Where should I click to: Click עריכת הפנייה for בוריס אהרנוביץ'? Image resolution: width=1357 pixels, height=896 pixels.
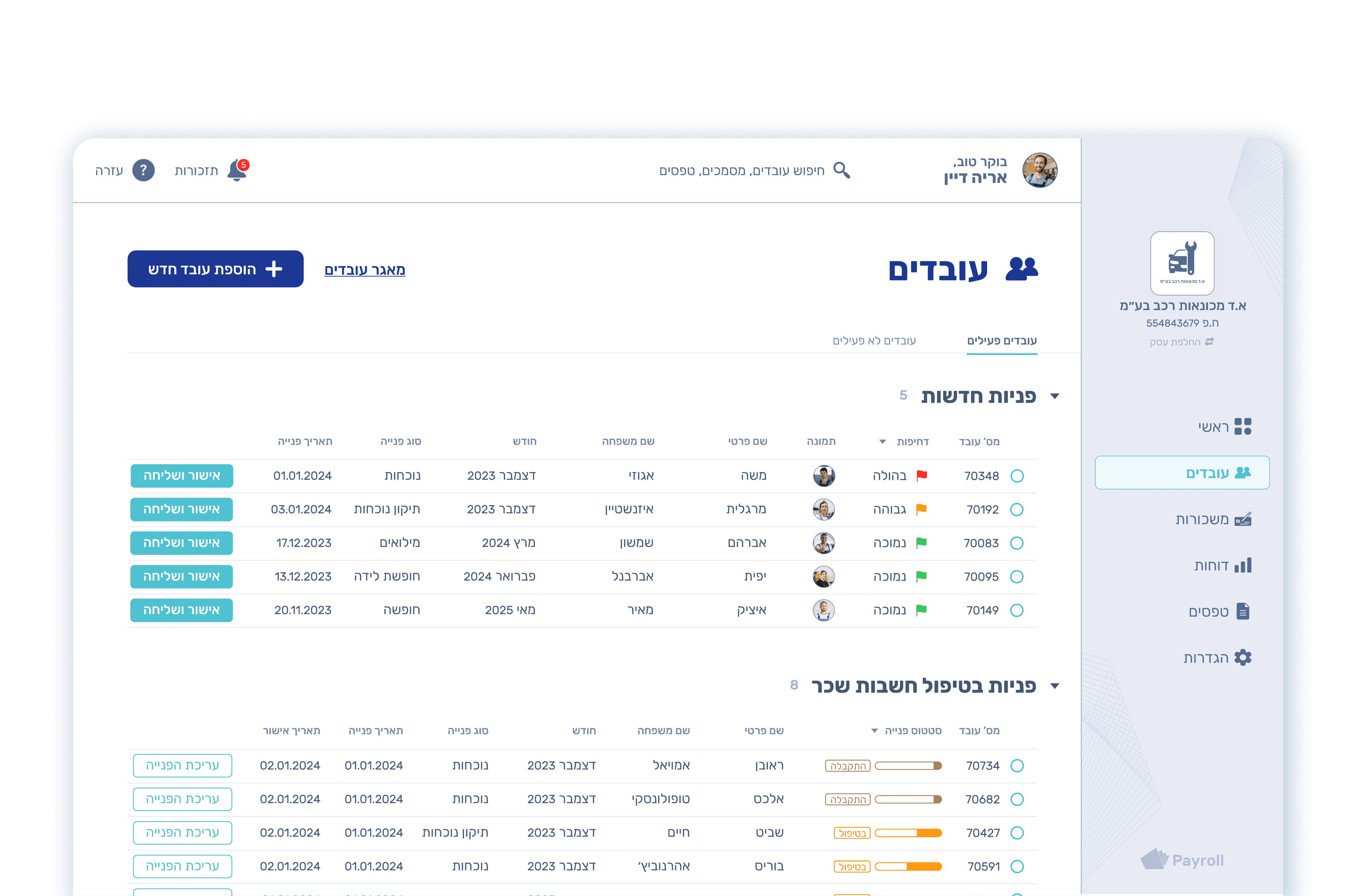pos(182,867)
